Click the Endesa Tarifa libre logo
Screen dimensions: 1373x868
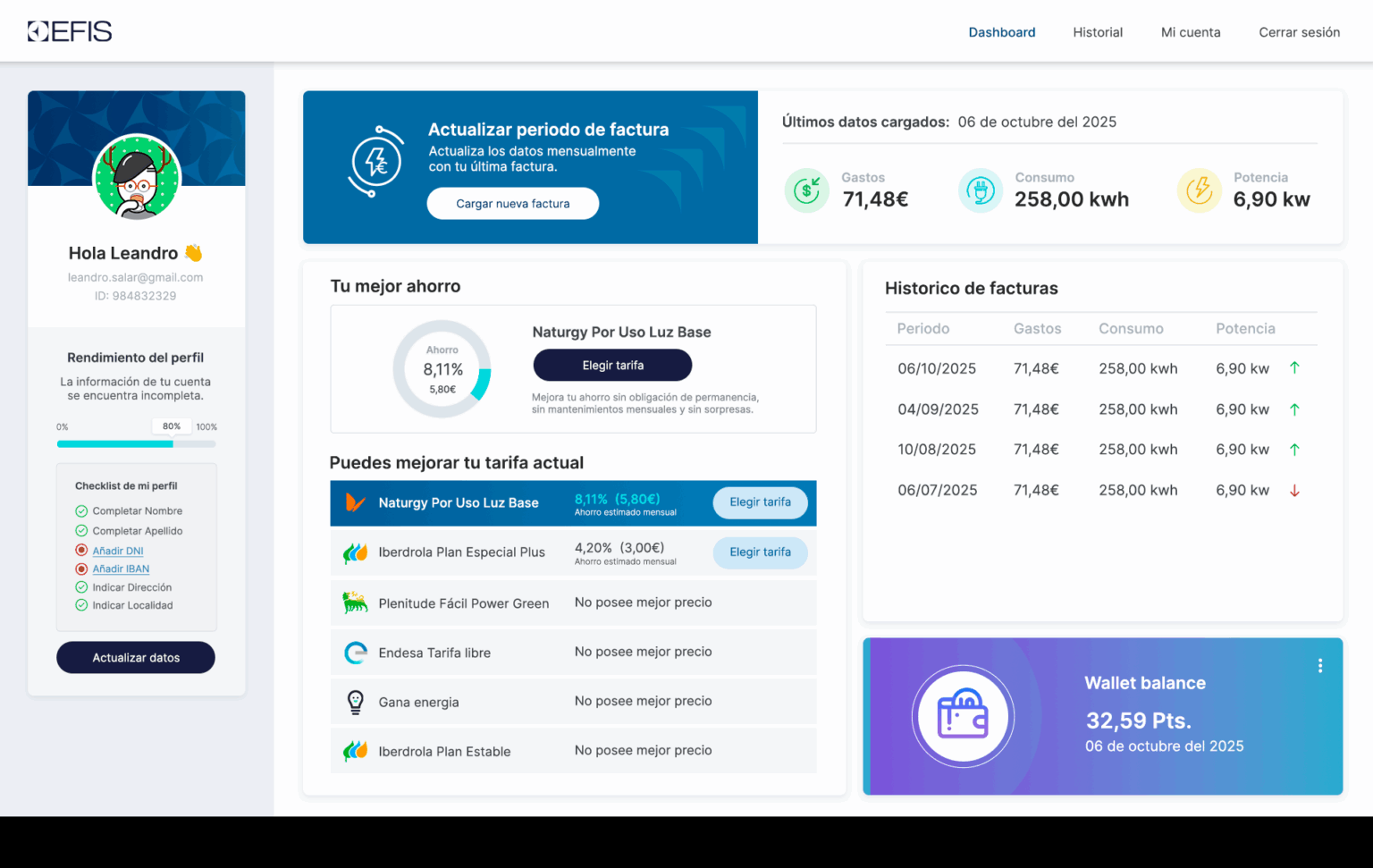click(x=355, y=653)
